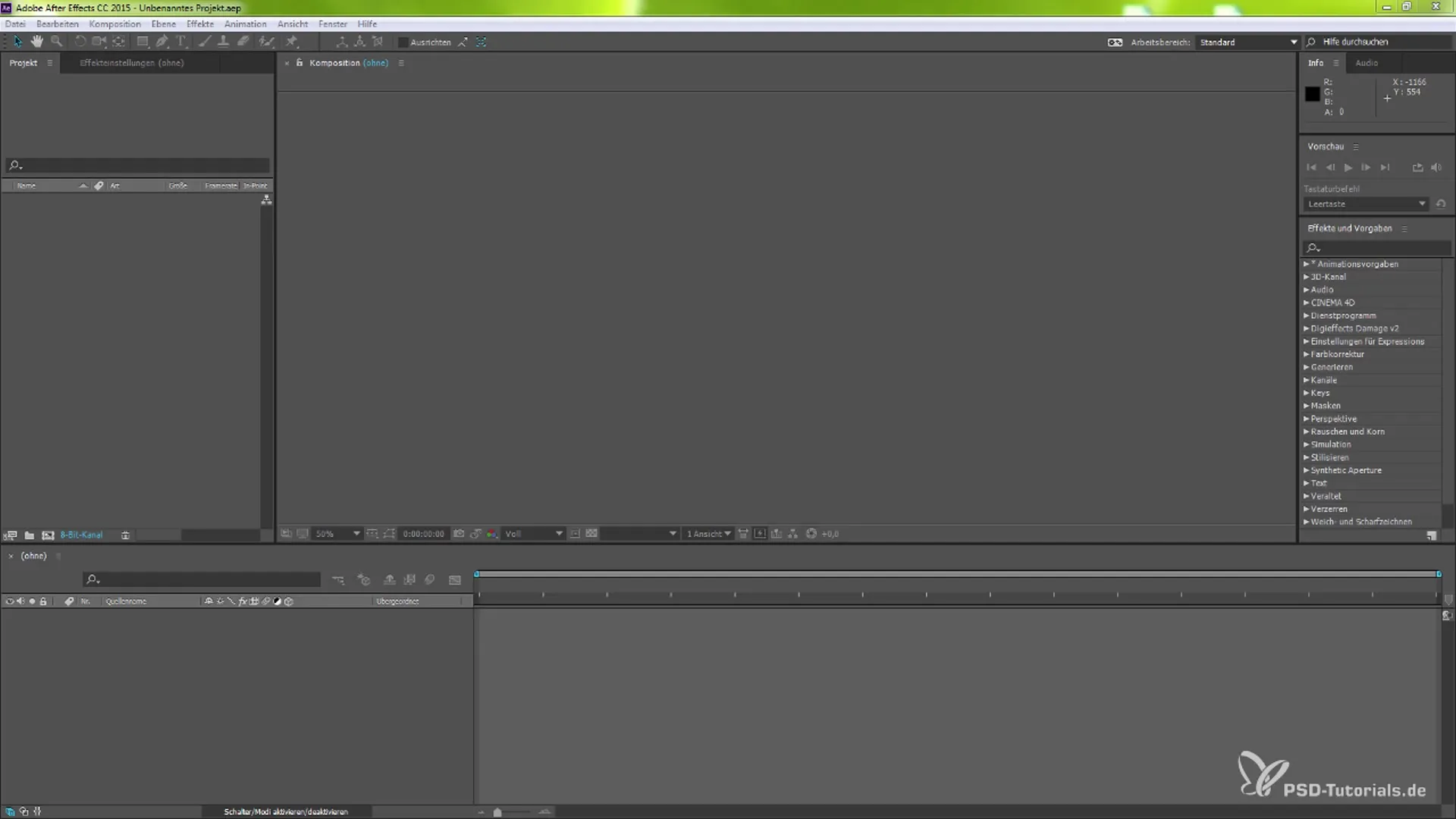Click the trash delete icon in Project panel
Viewport: 1456px width, 819px height.
point(125,535)
